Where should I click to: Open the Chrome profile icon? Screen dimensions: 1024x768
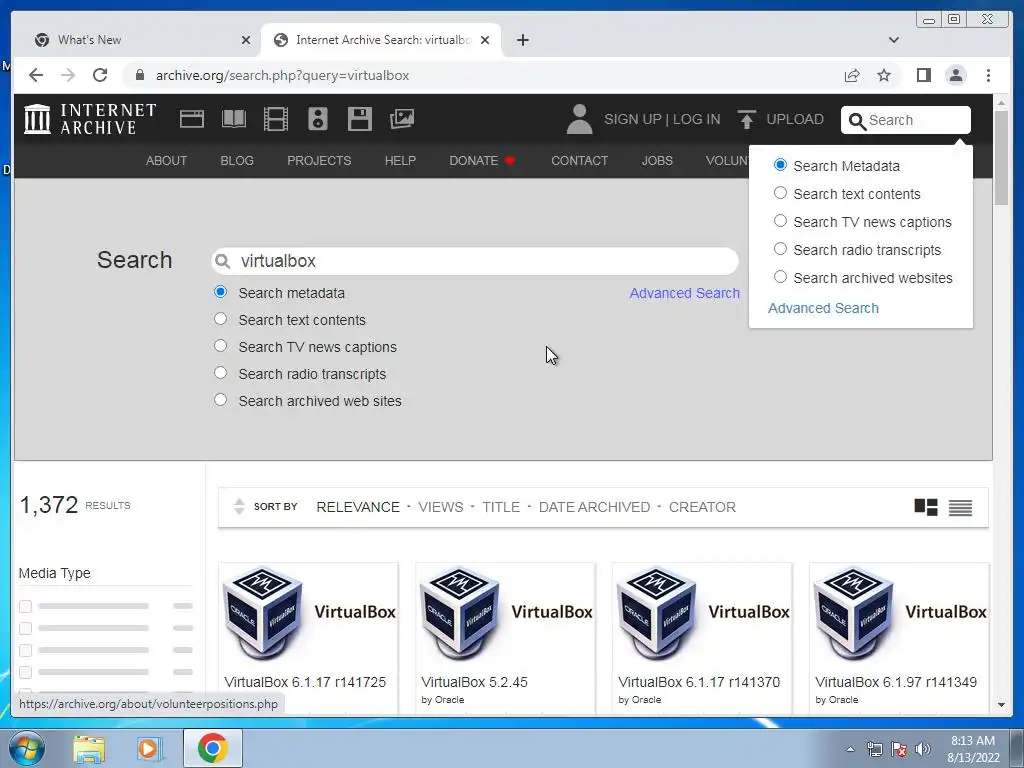pos(956,75)
